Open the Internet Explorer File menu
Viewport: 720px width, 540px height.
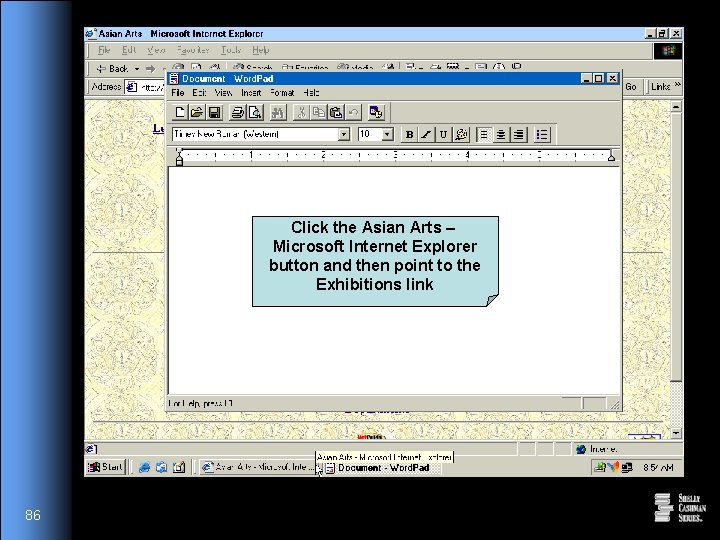click(104, 50)
